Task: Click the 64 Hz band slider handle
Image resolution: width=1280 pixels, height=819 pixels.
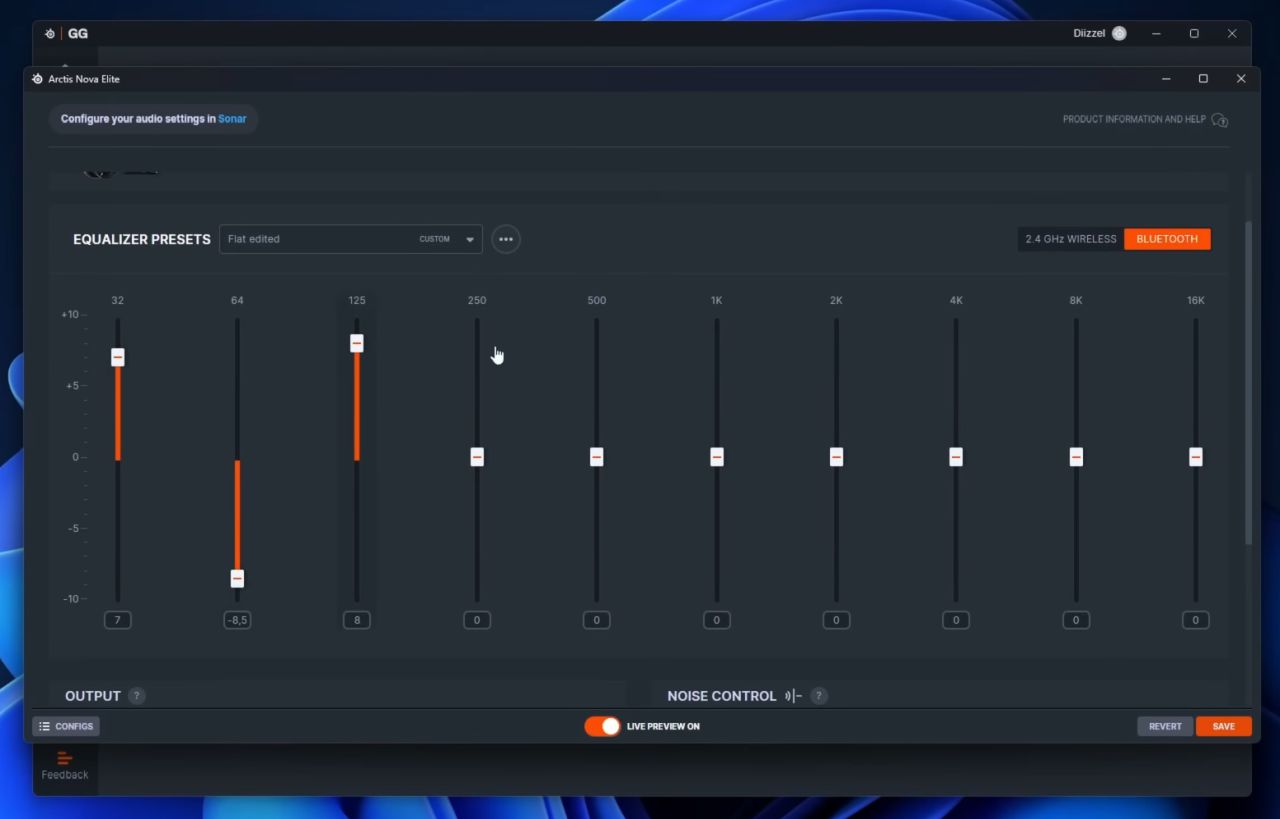Action: 237,578
